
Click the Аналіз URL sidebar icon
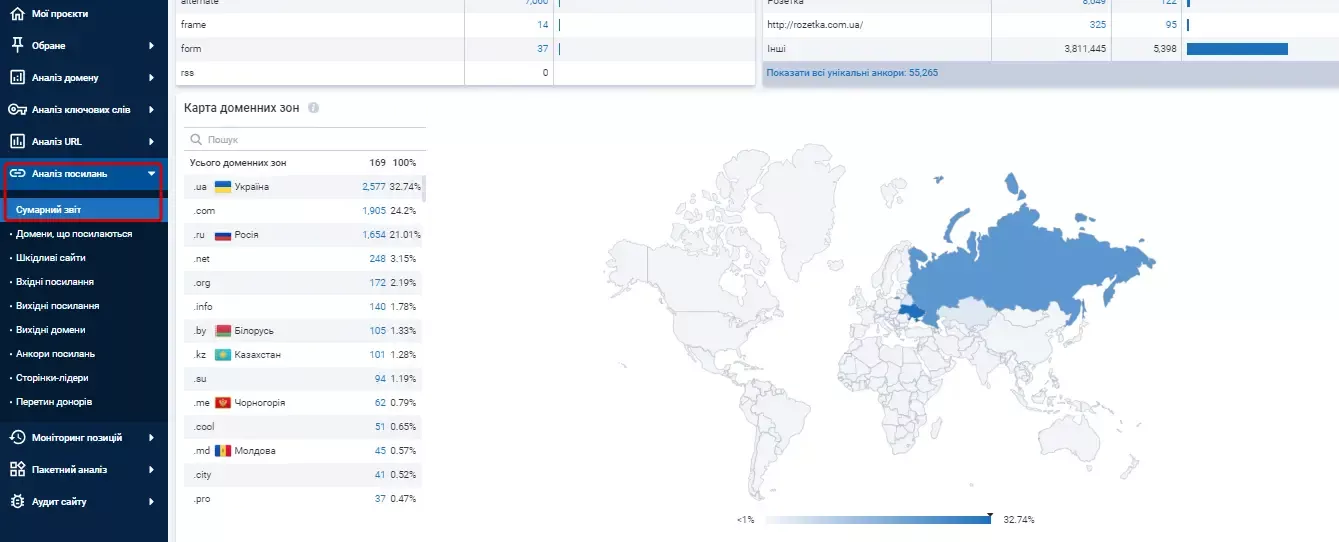[17, 141]
